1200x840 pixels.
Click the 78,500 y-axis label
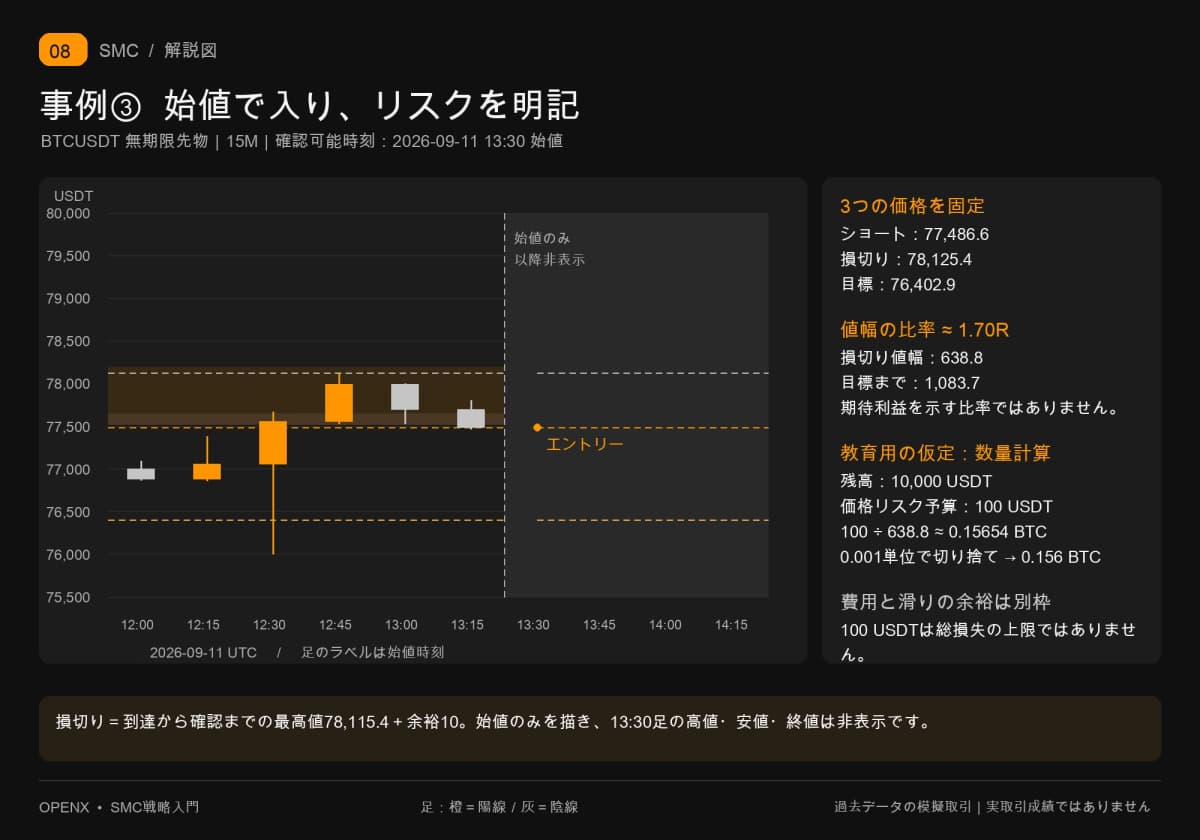tap(69, 341)
